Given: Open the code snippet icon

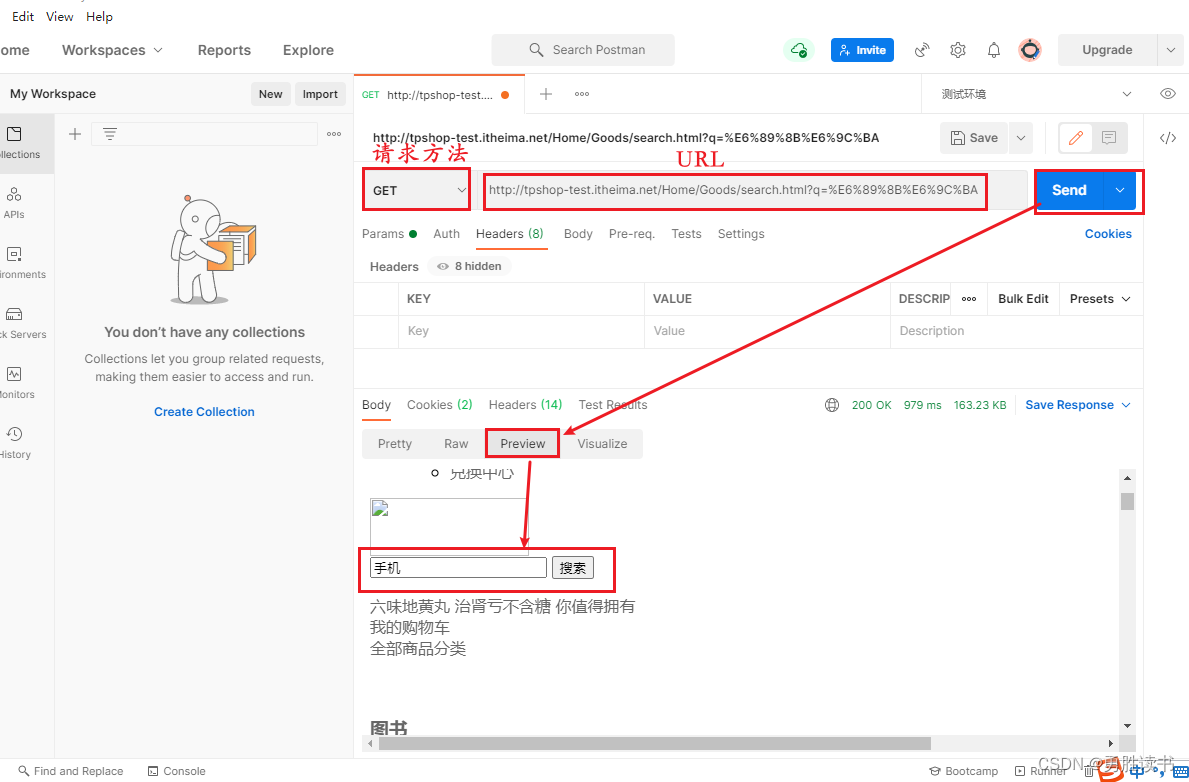Looking at the screenshot, I should click(1168, 138).
